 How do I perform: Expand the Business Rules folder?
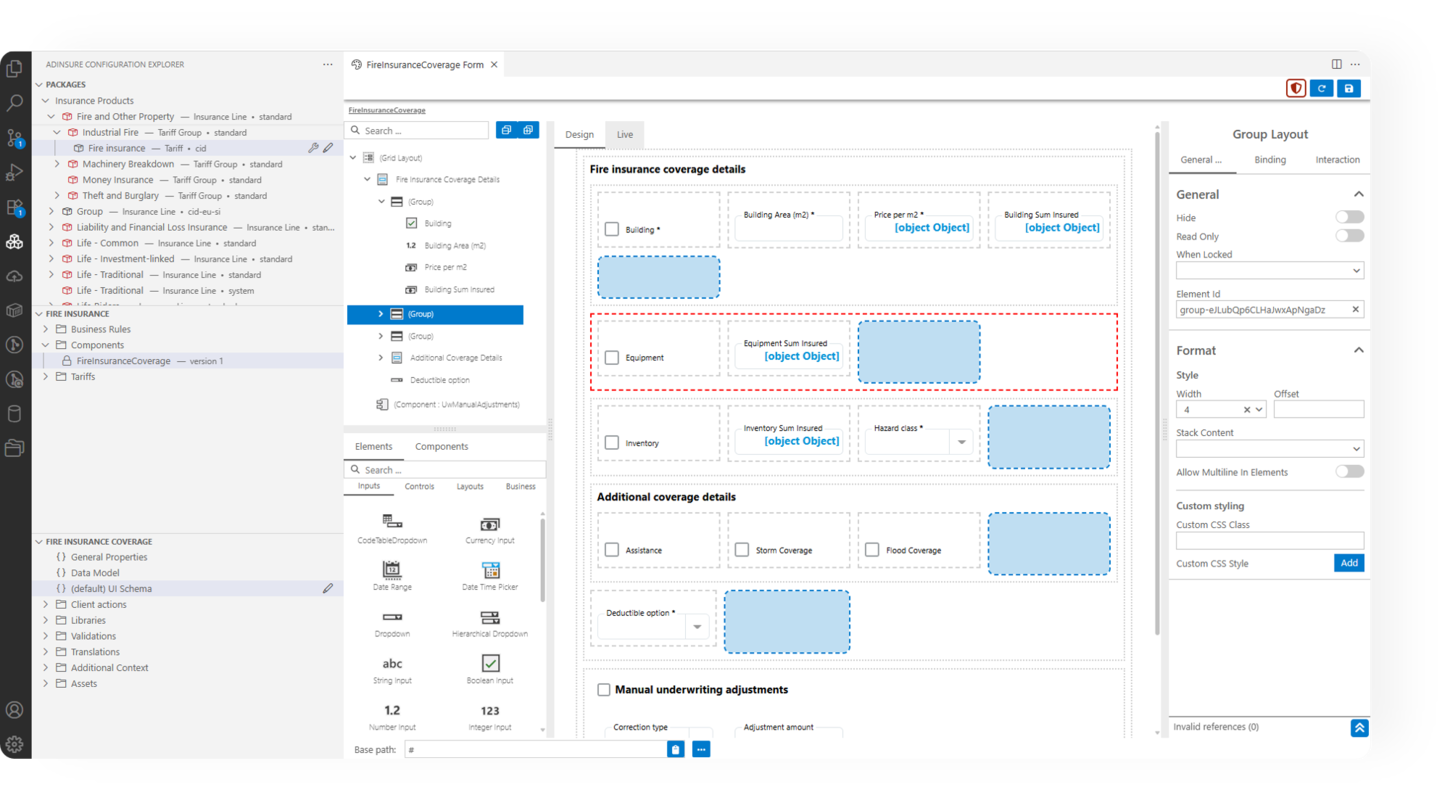coord(46,329)
